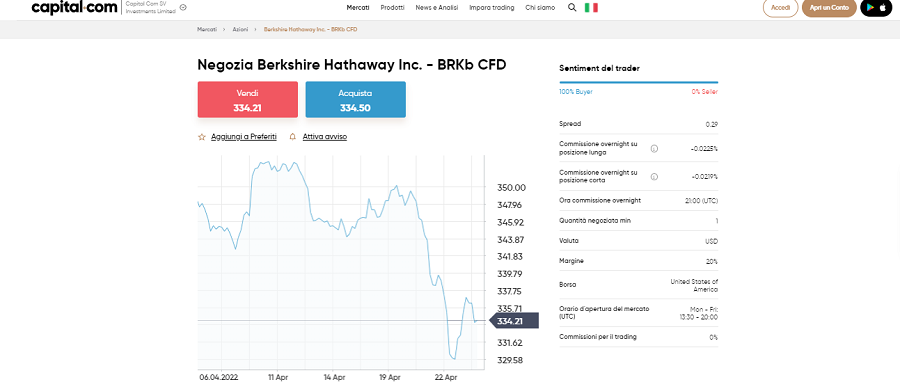900x389 pixels.
Task: Expand the Capital Com SV entity selector
Action: click(x=156, y=7)
